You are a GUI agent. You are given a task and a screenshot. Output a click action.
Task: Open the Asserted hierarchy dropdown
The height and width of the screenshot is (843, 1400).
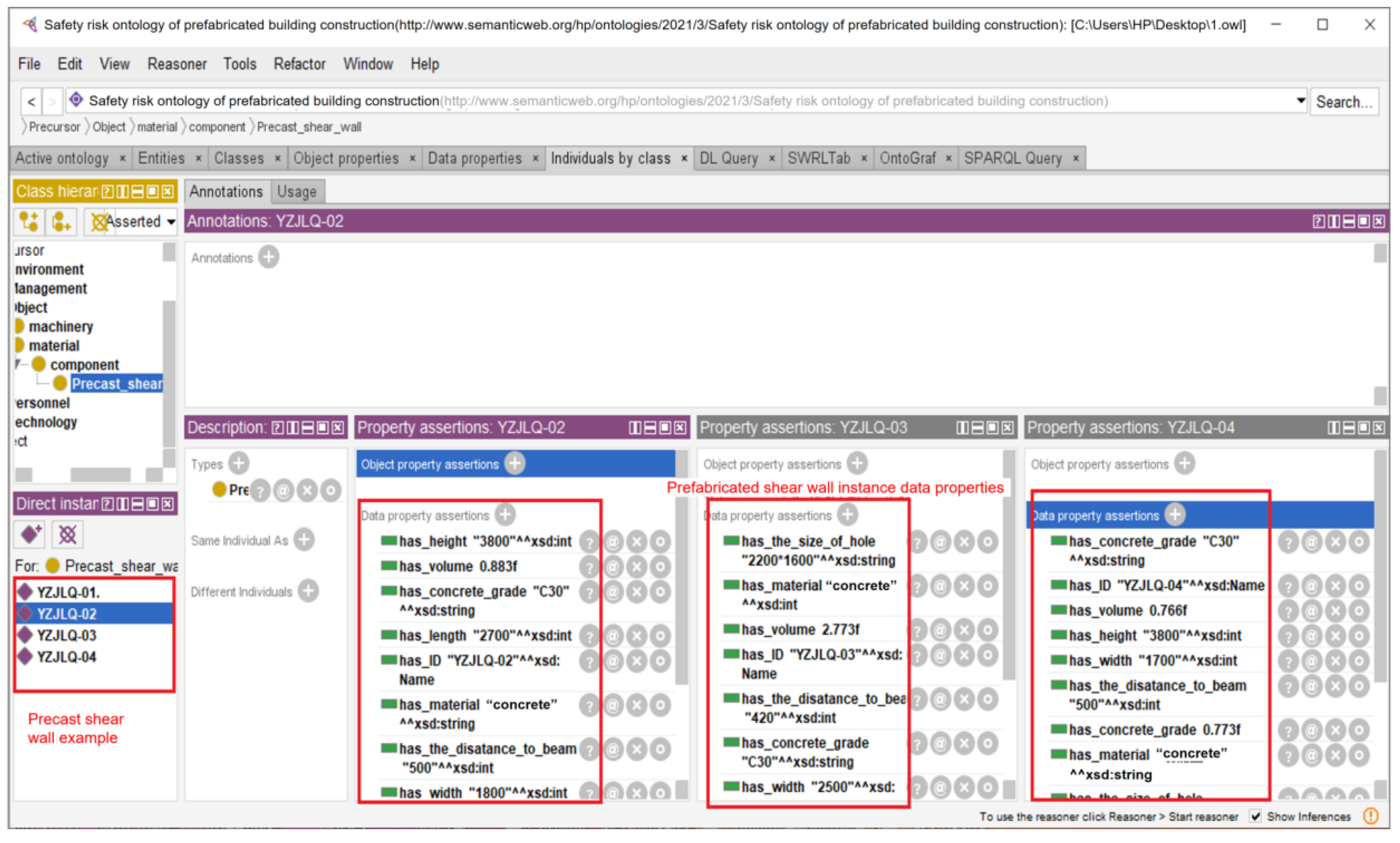pos(171,222)
